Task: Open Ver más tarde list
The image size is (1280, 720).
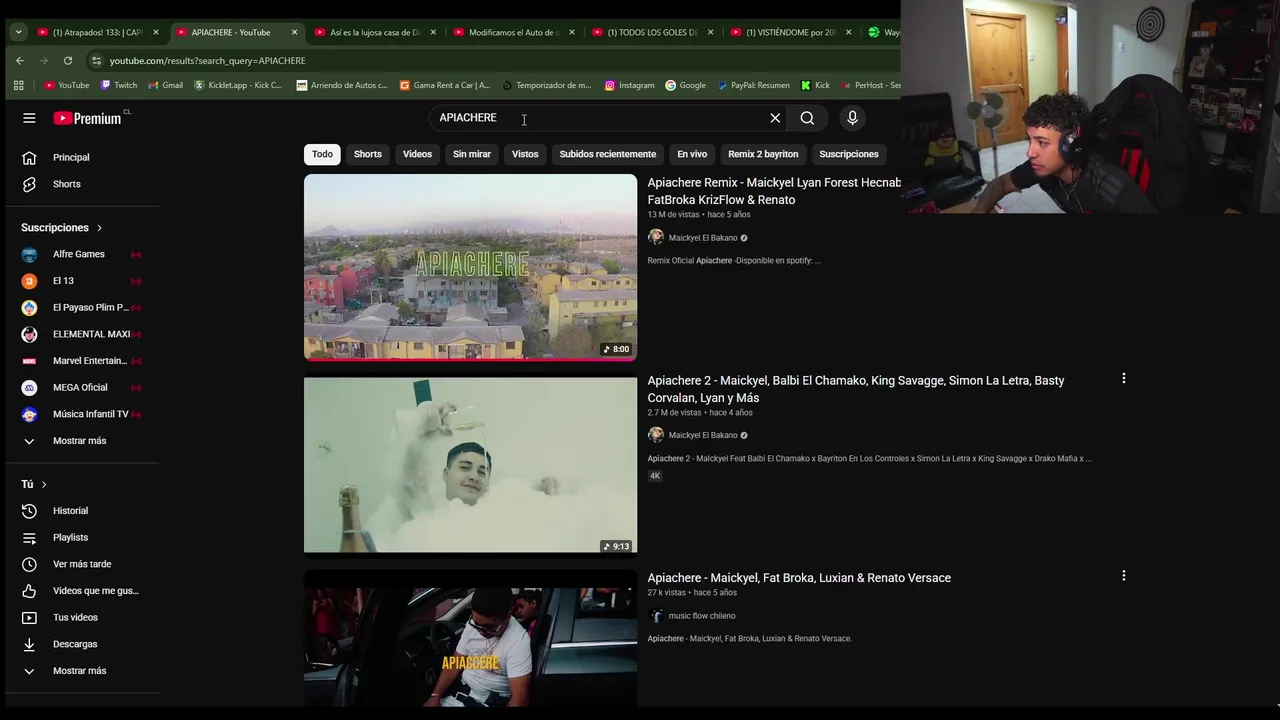Action: point(82,564)
